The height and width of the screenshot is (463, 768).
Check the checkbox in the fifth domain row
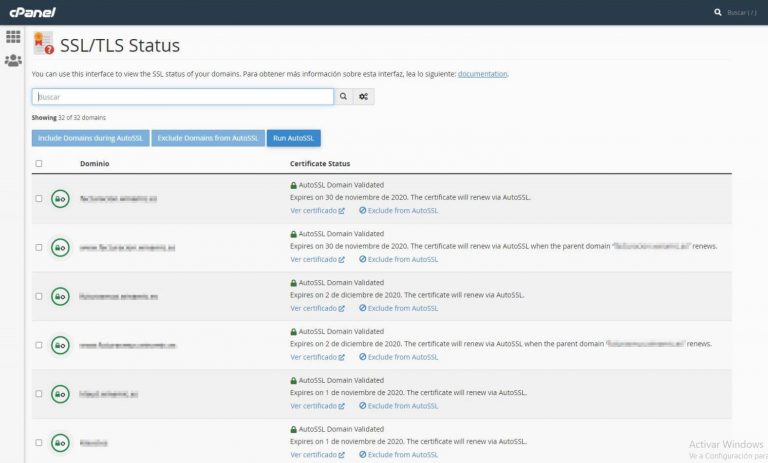[x=39, y=394]
